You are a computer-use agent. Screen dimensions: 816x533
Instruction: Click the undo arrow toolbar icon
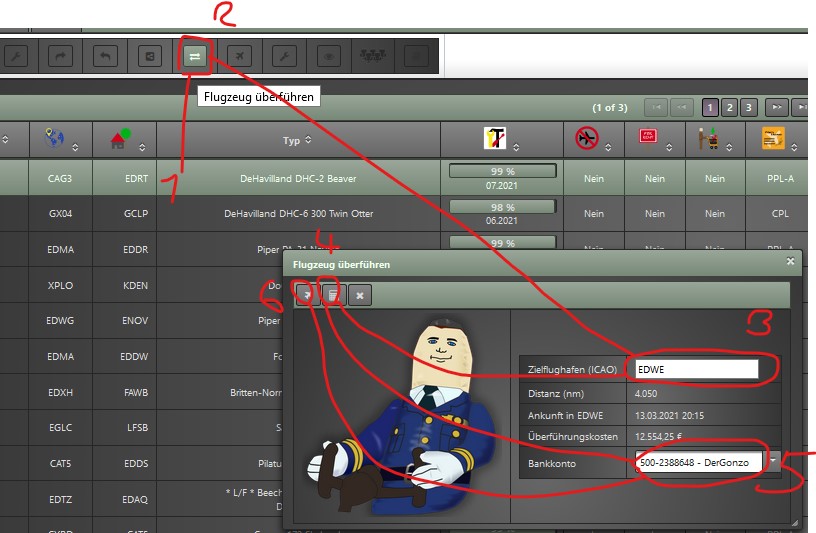pyautogui.click(x=105, y=56)
